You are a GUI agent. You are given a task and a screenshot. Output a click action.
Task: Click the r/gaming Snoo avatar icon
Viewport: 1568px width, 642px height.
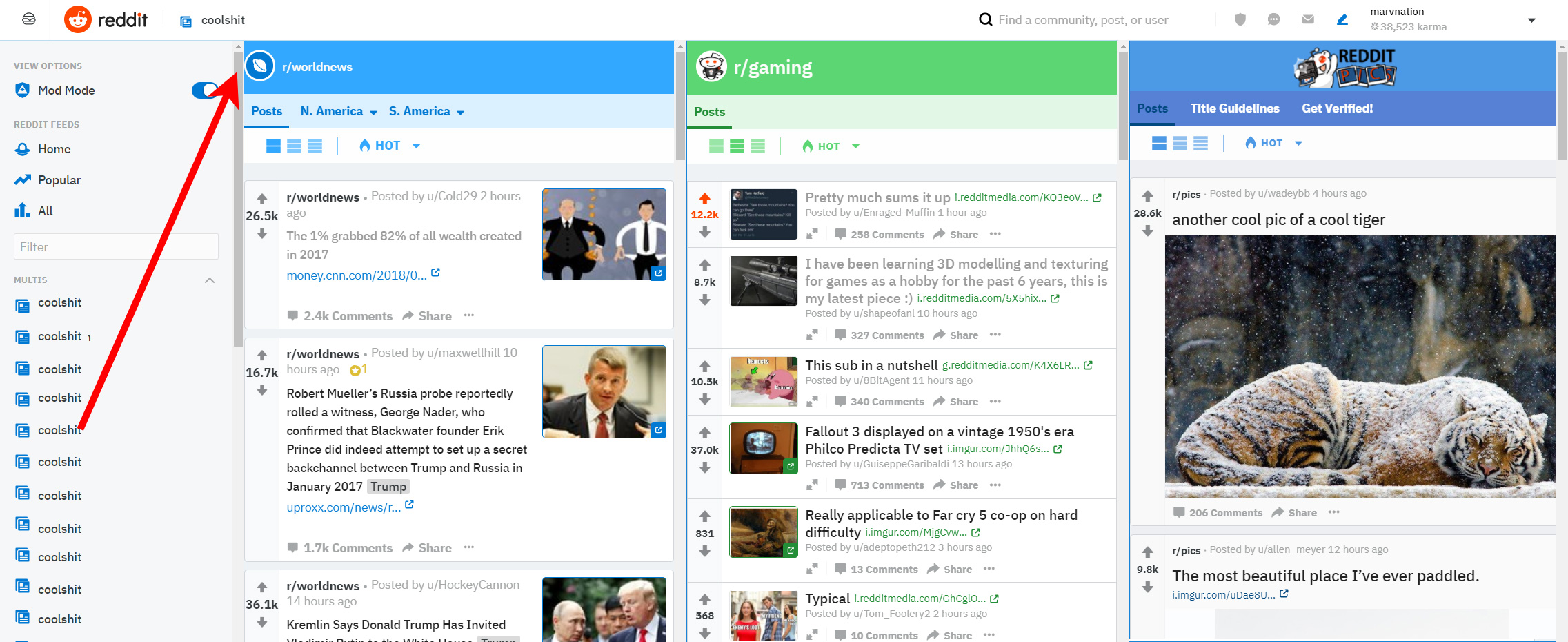(x=711, y=66)
